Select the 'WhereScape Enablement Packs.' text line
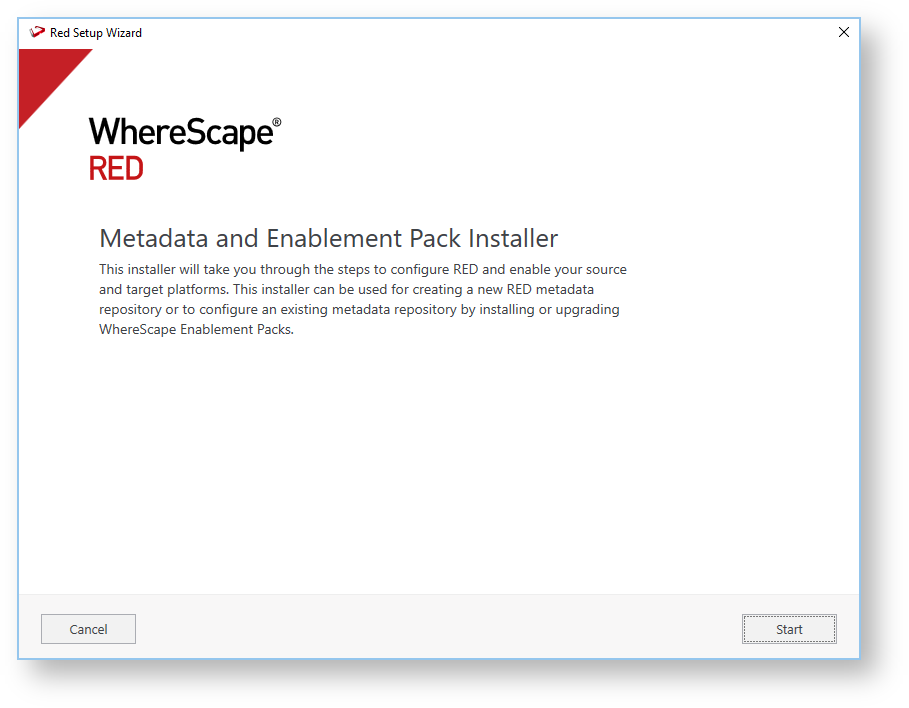The height and width of the screenshot is (708, 909). [197, 329]
